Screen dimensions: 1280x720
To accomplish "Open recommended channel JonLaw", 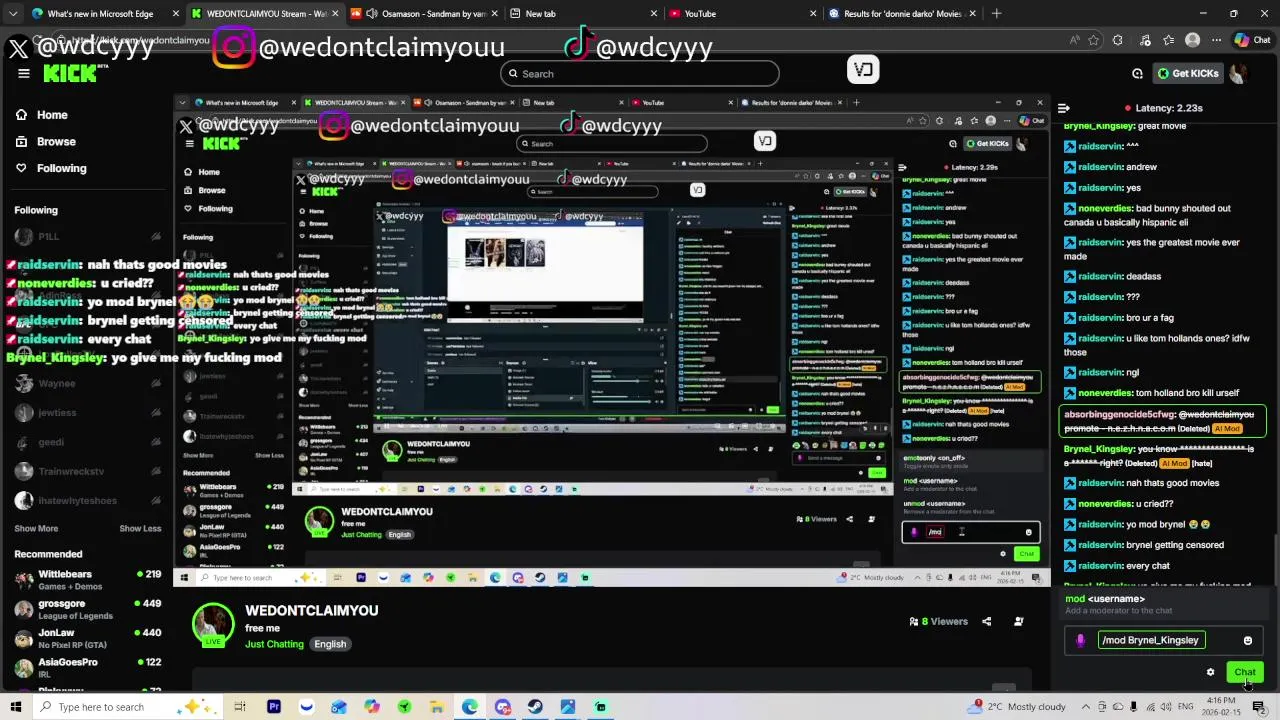I will (x=88, y=638).
